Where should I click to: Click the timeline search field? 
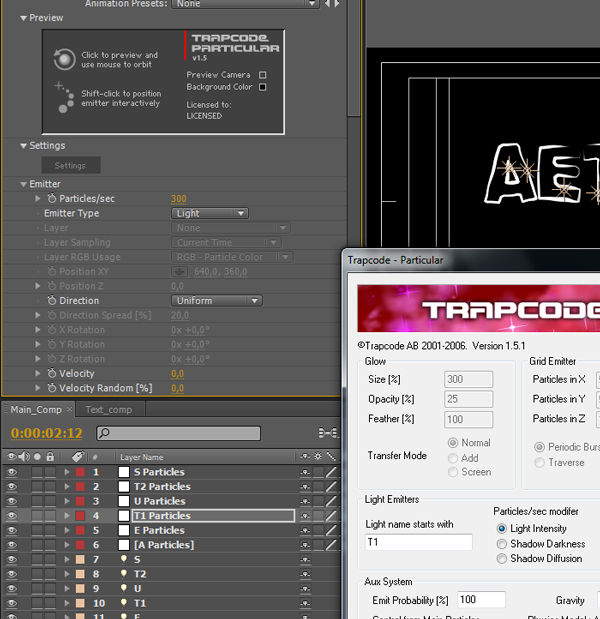[x=178, y=433]
